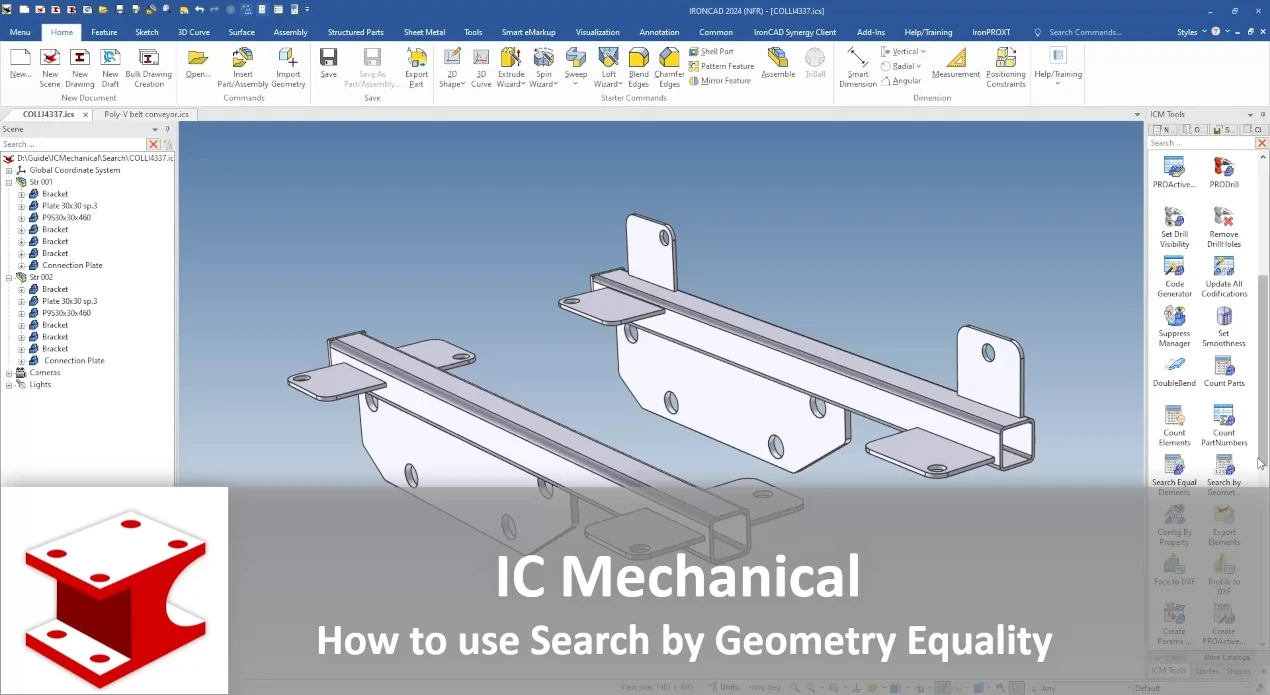1270x695 pixels.
Task: Switch to the Feature ribbon tab
Action: 104,32
